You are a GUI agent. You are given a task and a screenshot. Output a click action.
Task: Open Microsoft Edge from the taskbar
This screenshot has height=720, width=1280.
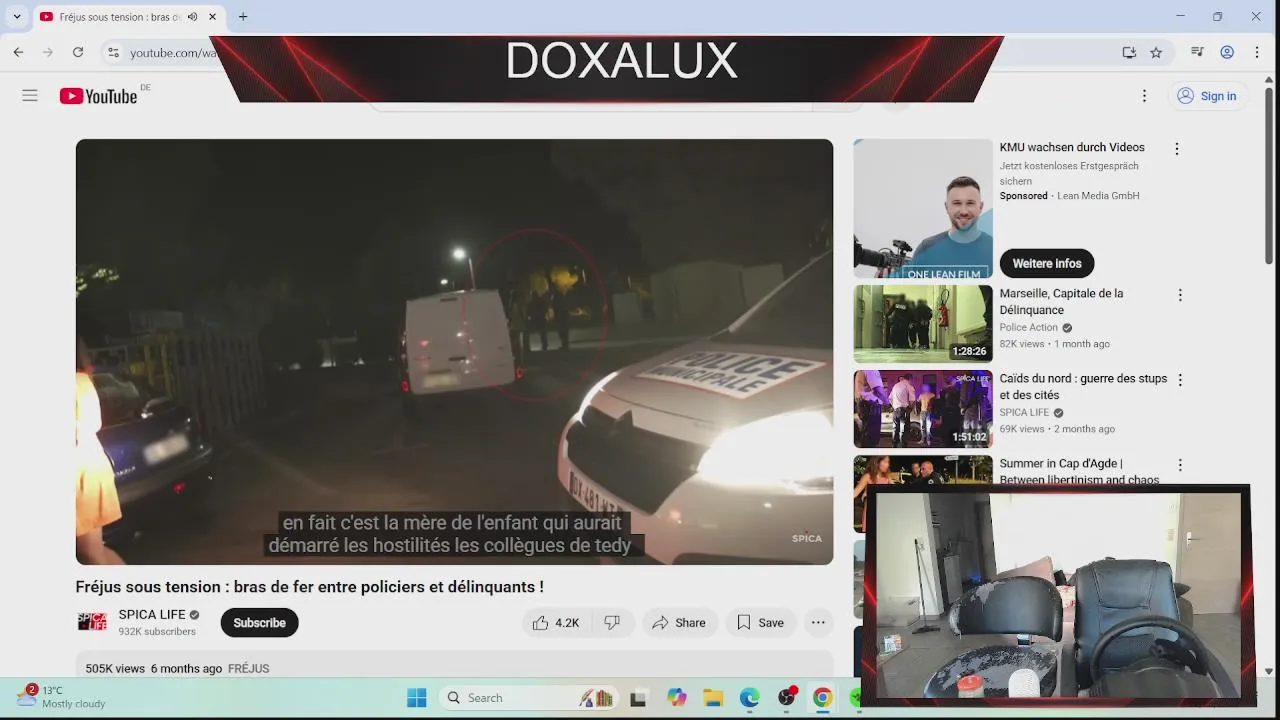click(749, 698)
